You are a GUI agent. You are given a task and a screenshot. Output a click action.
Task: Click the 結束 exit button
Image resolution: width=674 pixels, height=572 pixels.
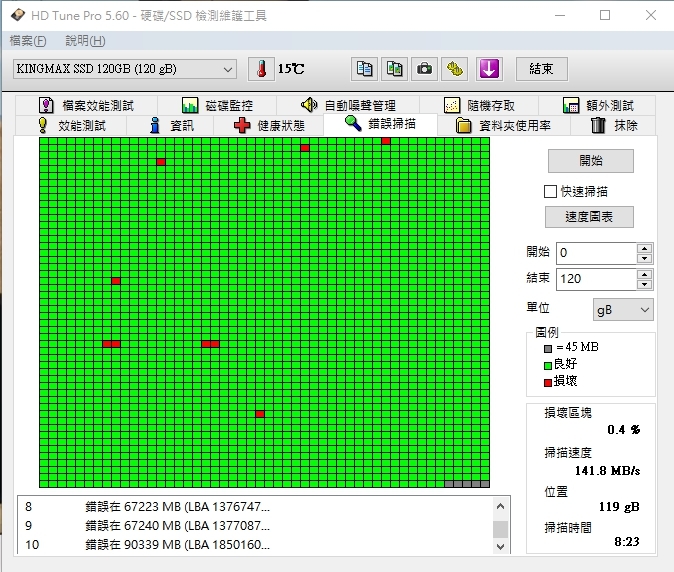click(542, 69)
